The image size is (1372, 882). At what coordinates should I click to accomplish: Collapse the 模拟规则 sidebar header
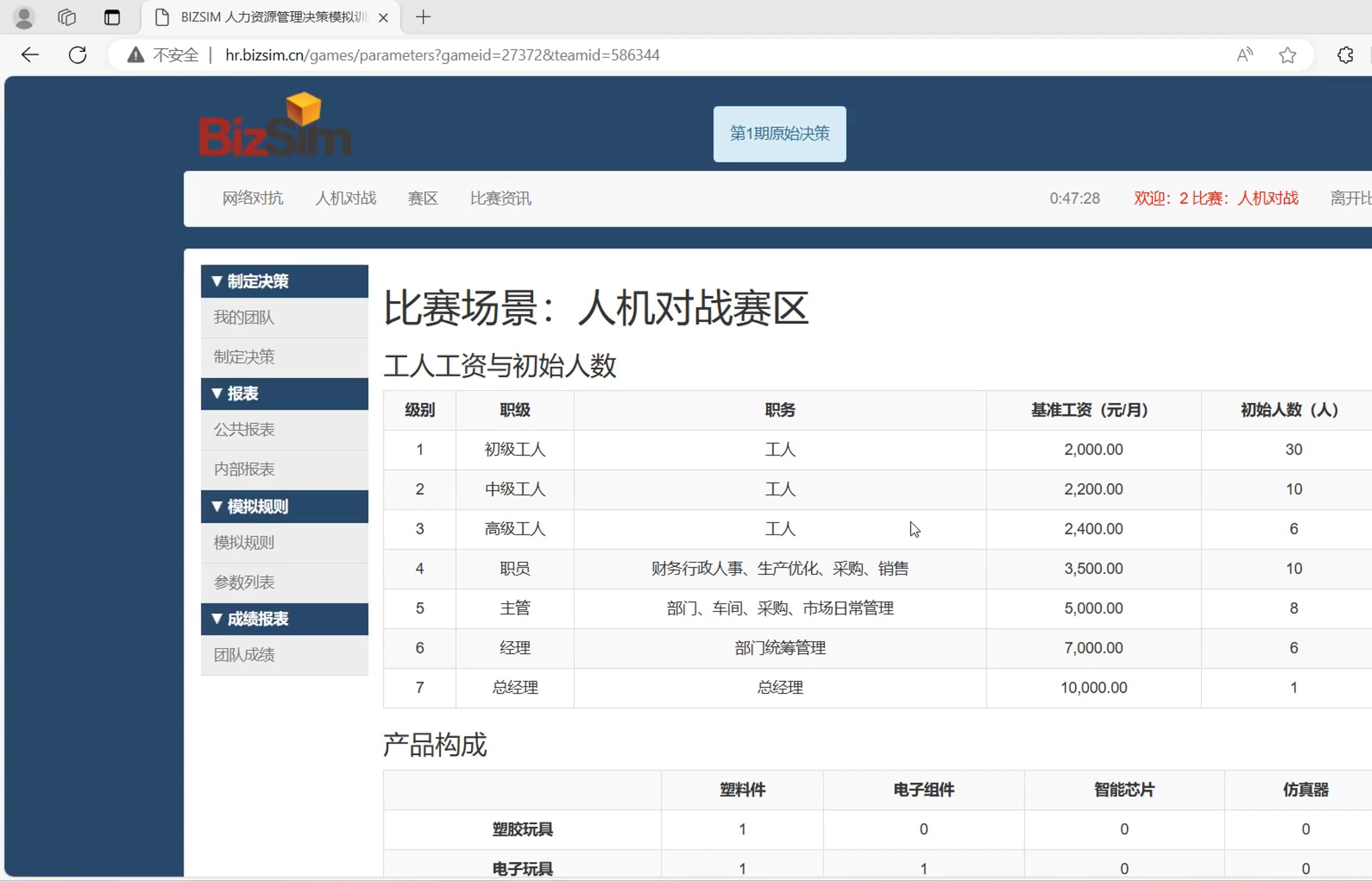(x=285, y=506)
